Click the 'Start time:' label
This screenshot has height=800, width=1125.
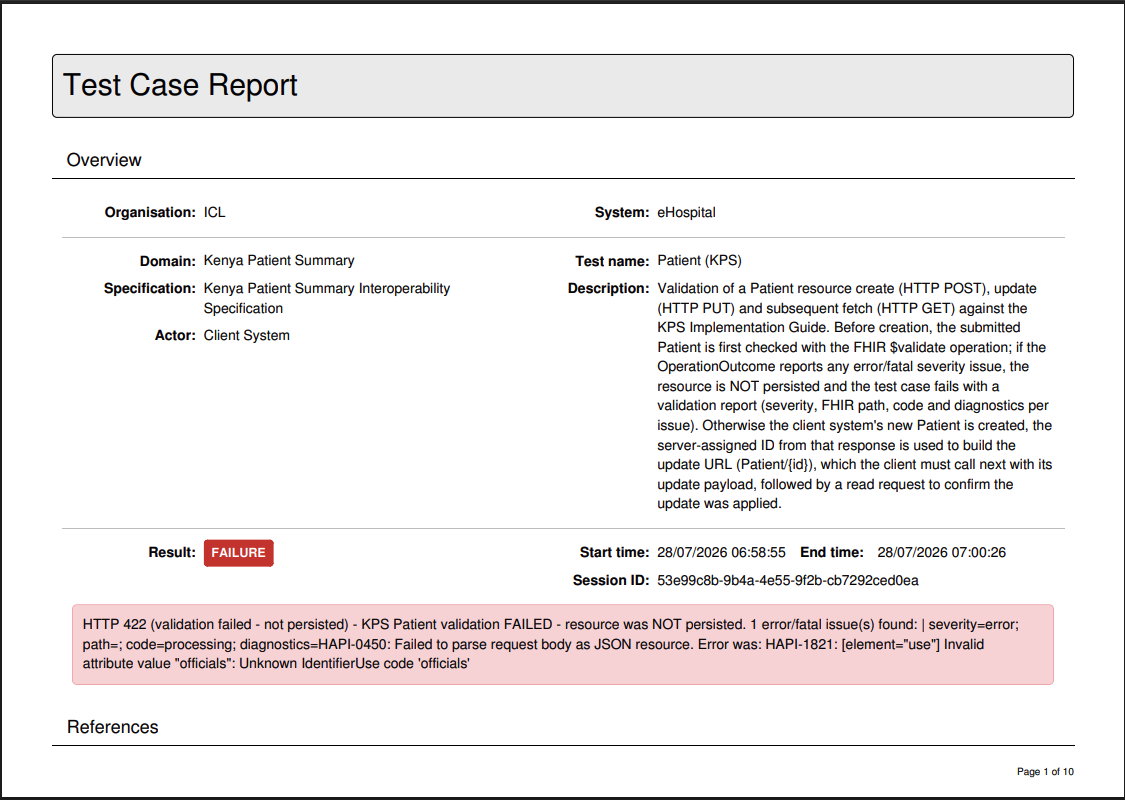tap(615, 552)
